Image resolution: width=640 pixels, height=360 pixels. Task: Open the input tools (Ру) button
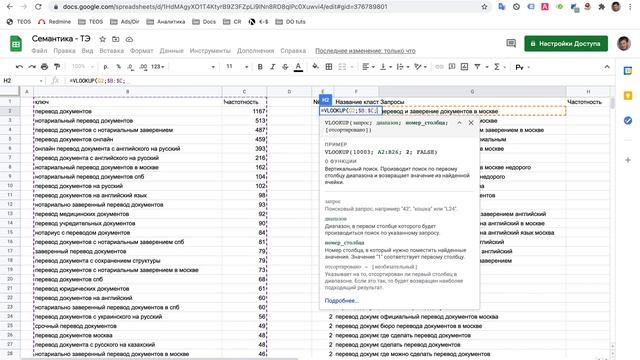[x=520, y=67]
